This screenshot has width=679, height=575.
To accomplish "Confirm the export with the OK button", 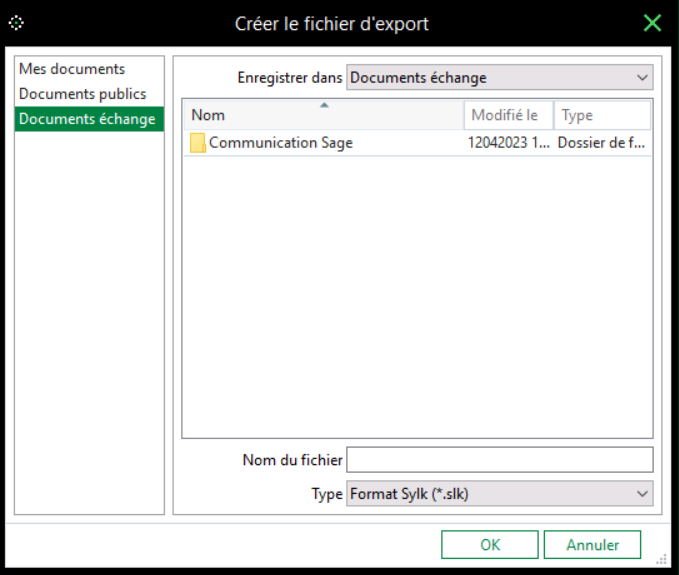I will pyautogui.click(x=490, y=545).
